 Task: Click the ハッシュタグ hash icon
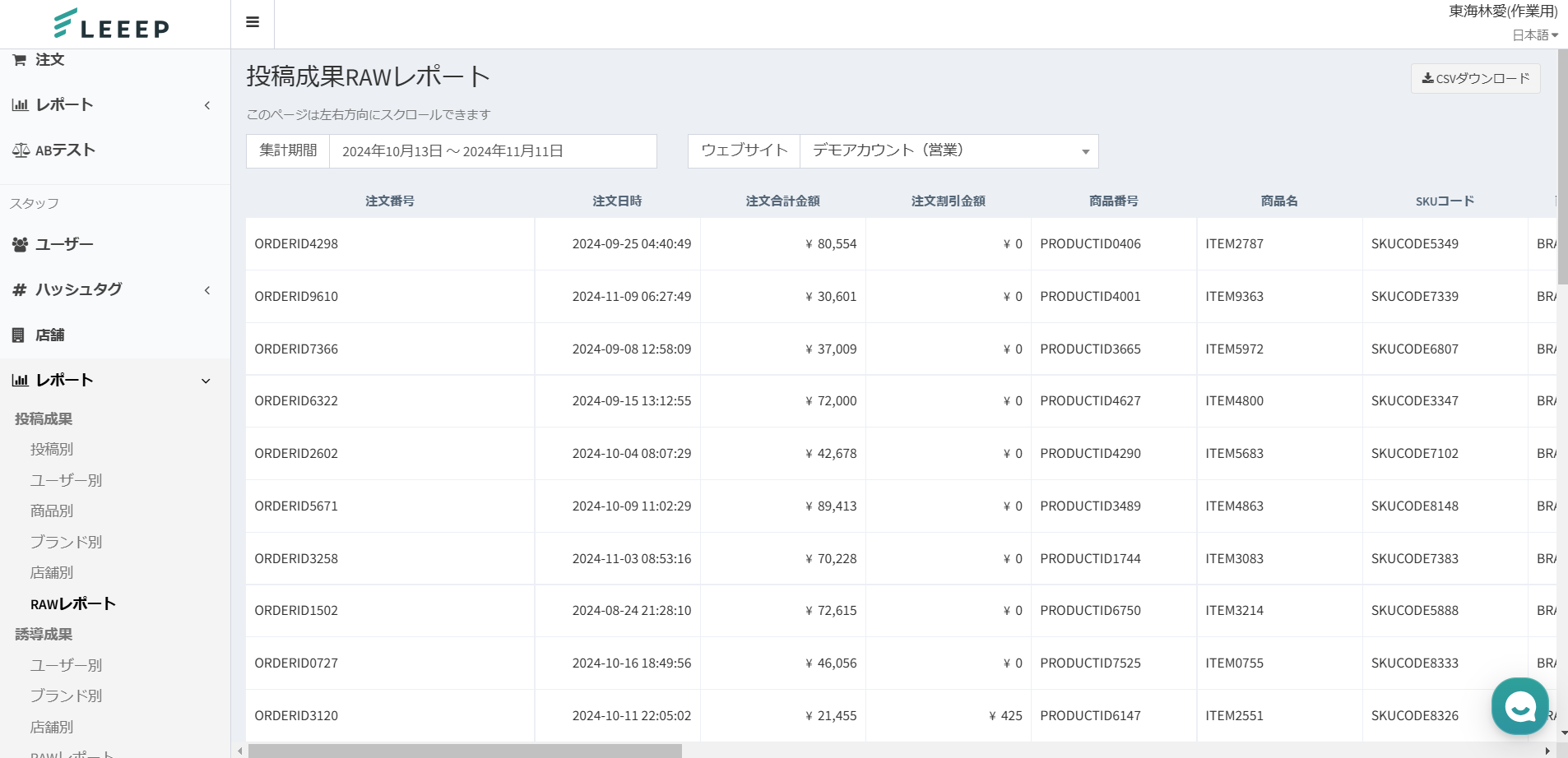pos(20,289)
